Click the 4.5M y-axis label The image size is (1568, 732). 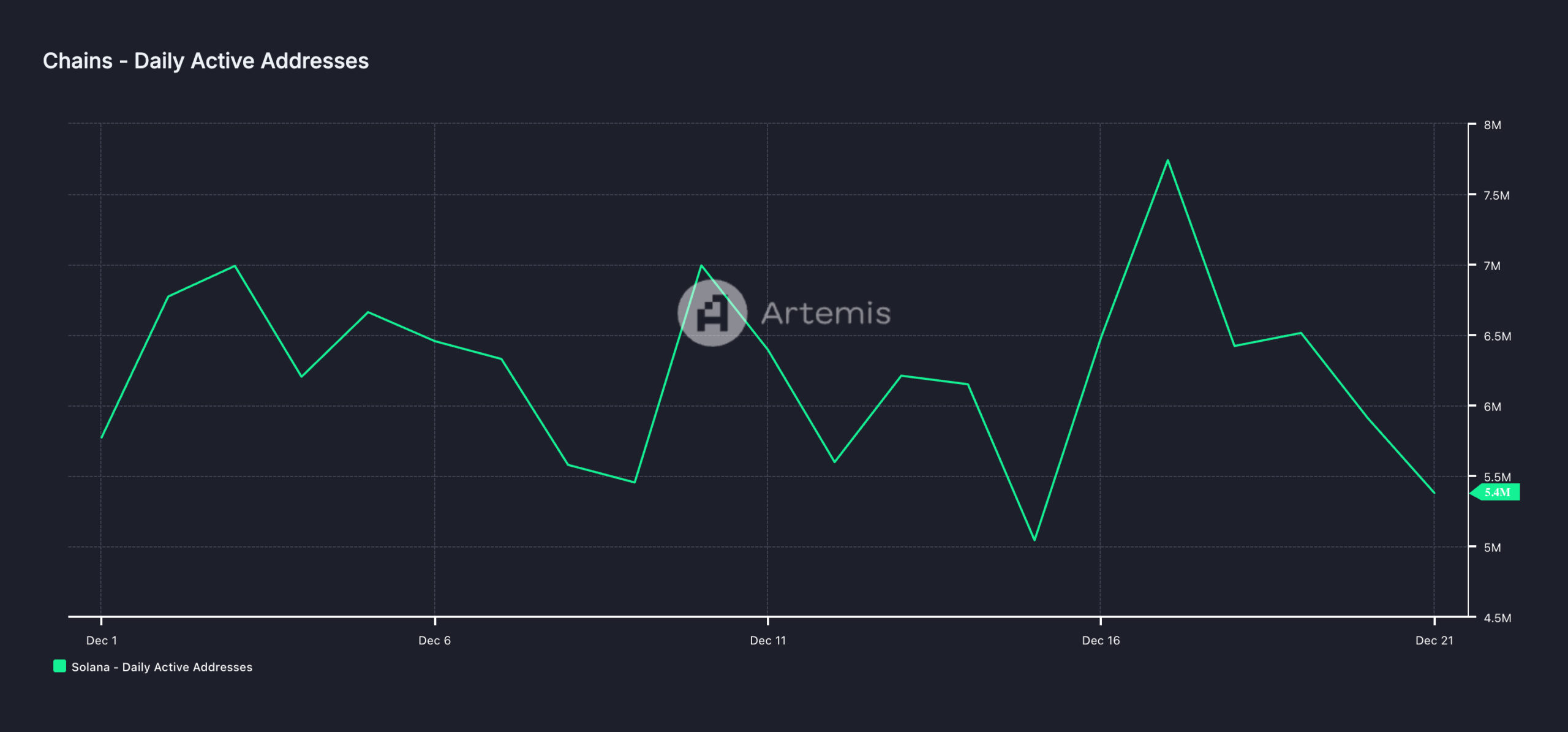1497,618
